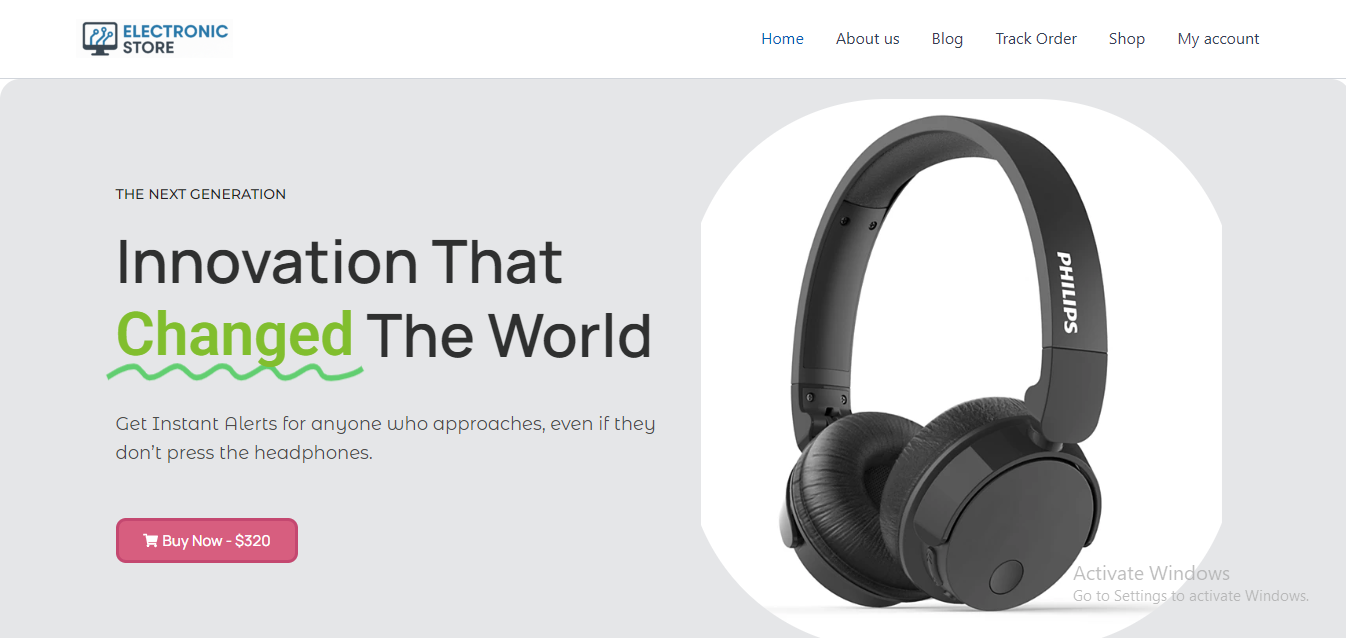Open the Shop page
This screenshot has height=638, width=1346.
click(x=1127, y=39)
